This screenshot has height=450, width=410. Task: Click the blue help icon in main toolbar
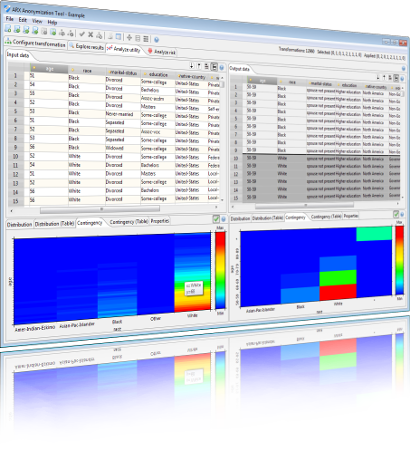click(156, 40)
